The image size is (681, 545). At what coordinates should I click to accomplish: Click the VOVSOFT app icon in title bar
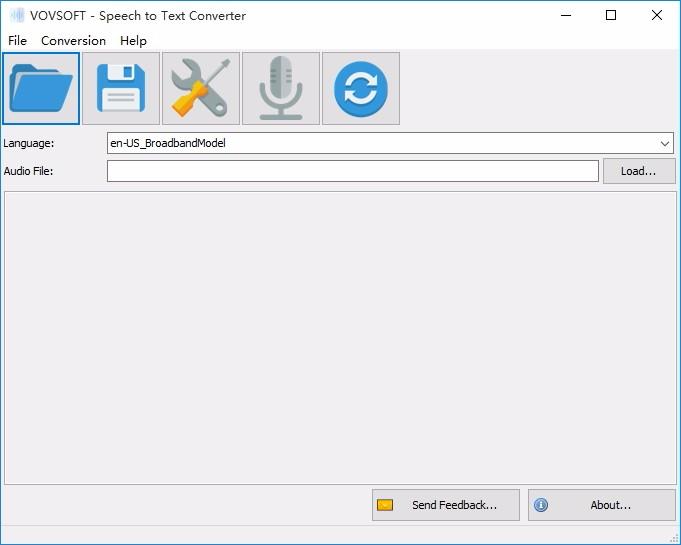[17, 16]
